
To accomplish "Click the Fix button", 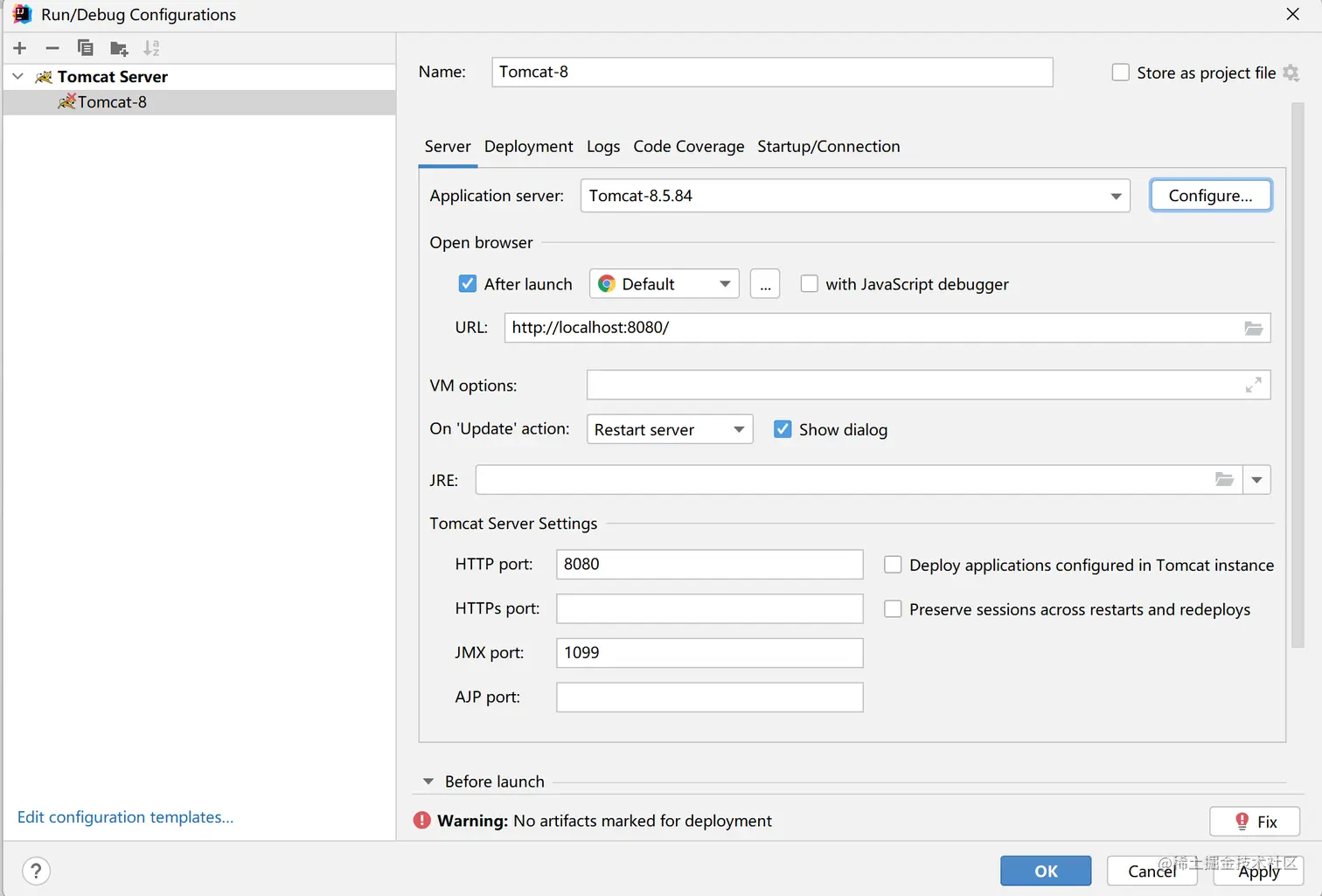I will point(1255,822).
